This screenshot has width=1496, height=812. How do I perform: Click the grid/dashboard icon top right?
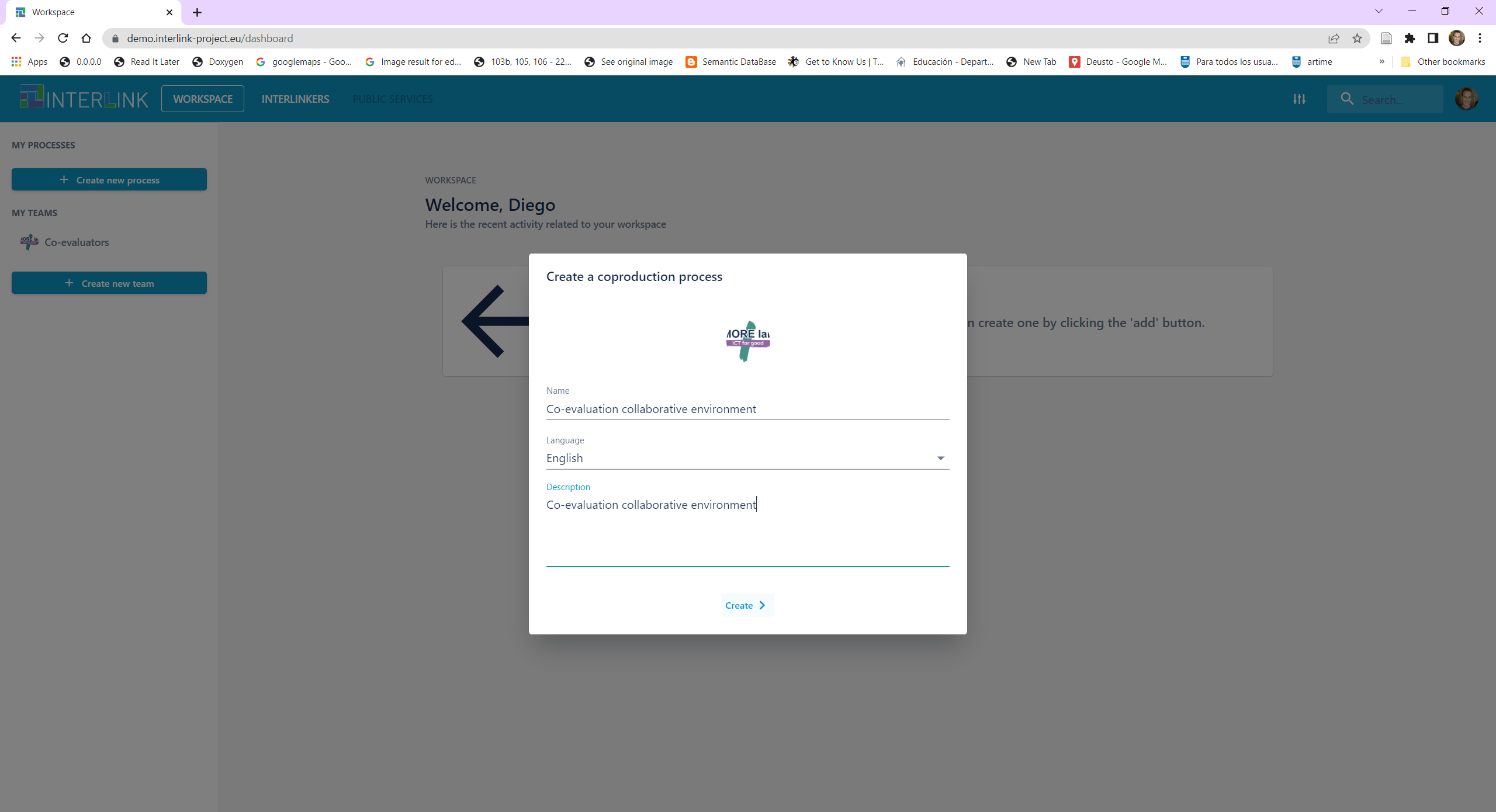1299,98
